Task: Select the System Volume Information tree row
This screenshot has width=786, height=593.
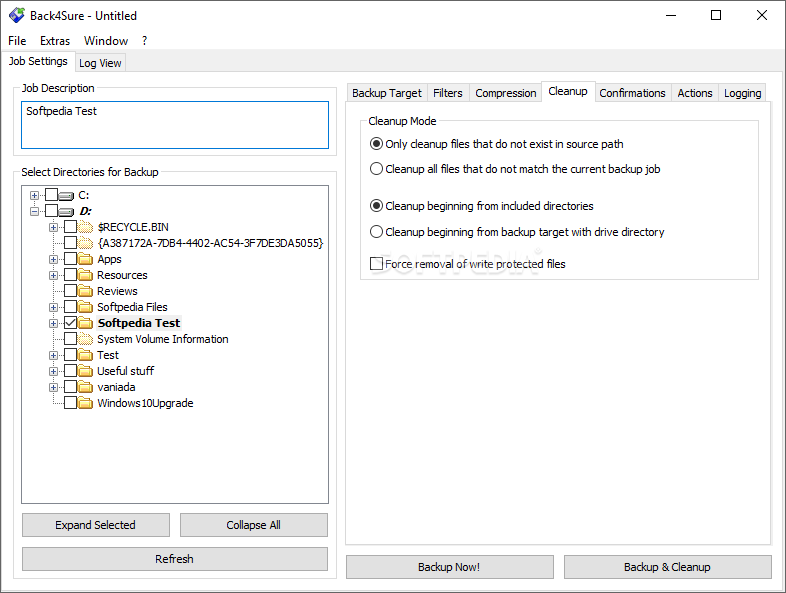Action: (162, 339)
